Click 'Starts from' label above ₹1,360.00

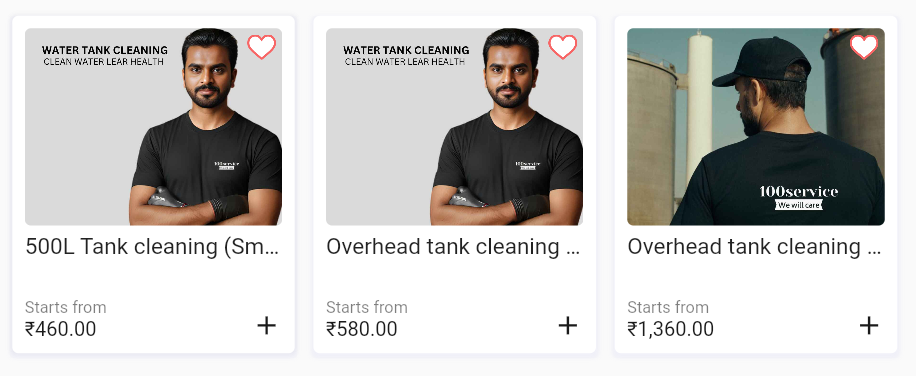[668, 307]
